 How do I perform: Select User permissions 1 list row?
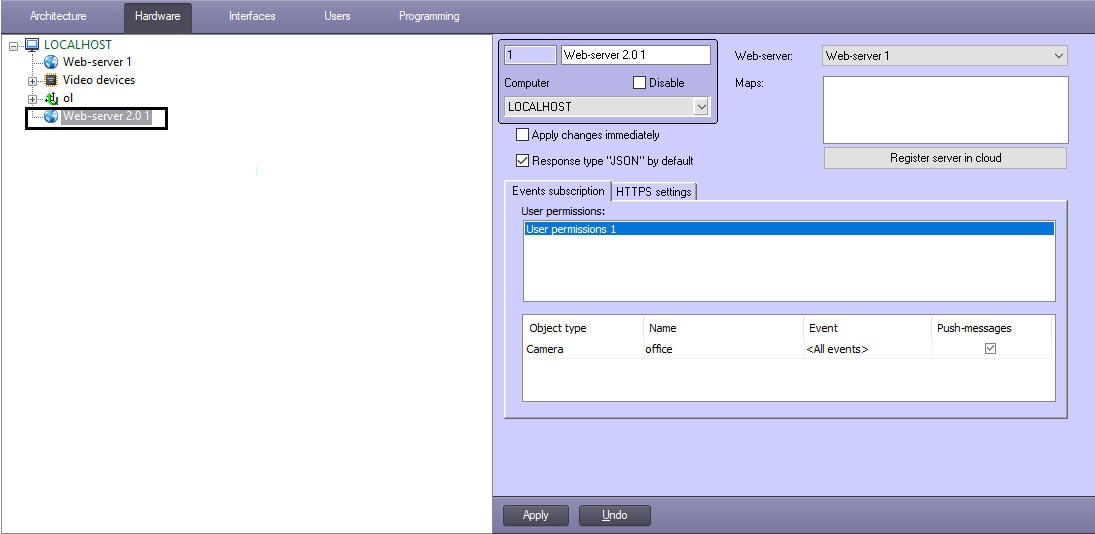coord(788,229)
